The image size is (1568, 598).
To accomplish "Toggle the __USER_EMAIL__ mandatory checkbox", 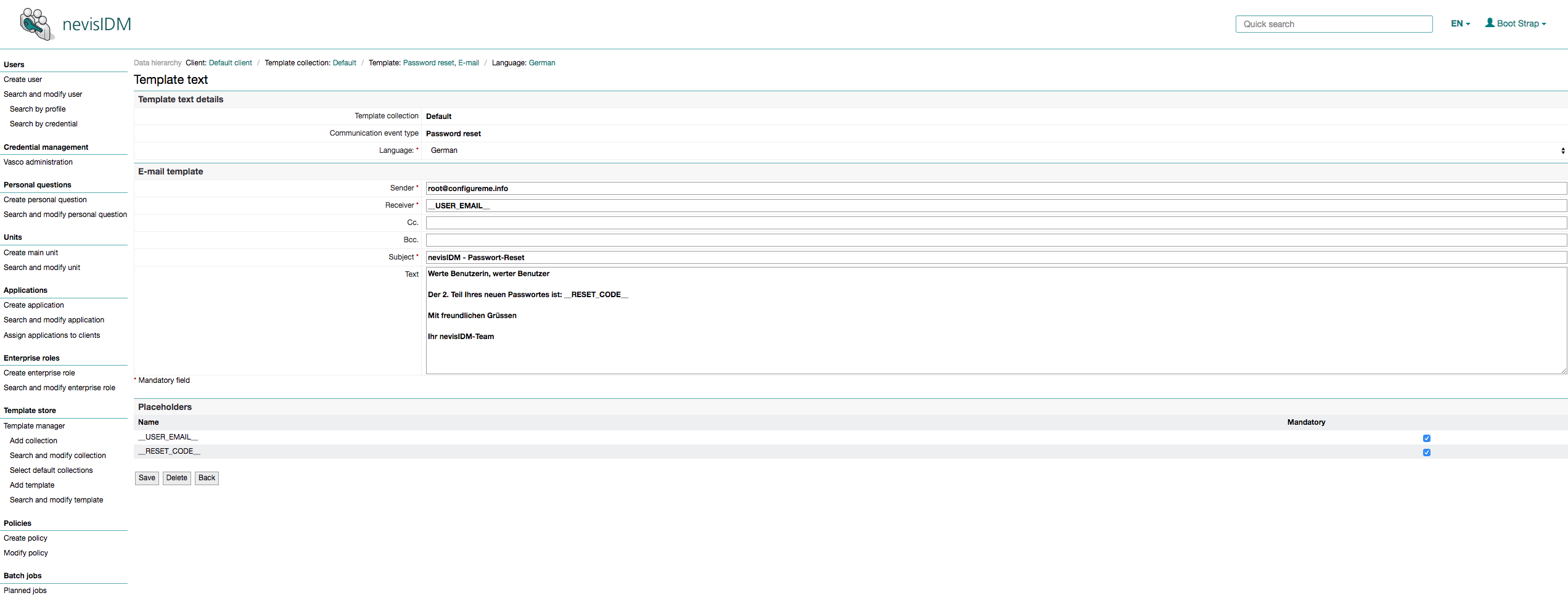I will 1426,438.
